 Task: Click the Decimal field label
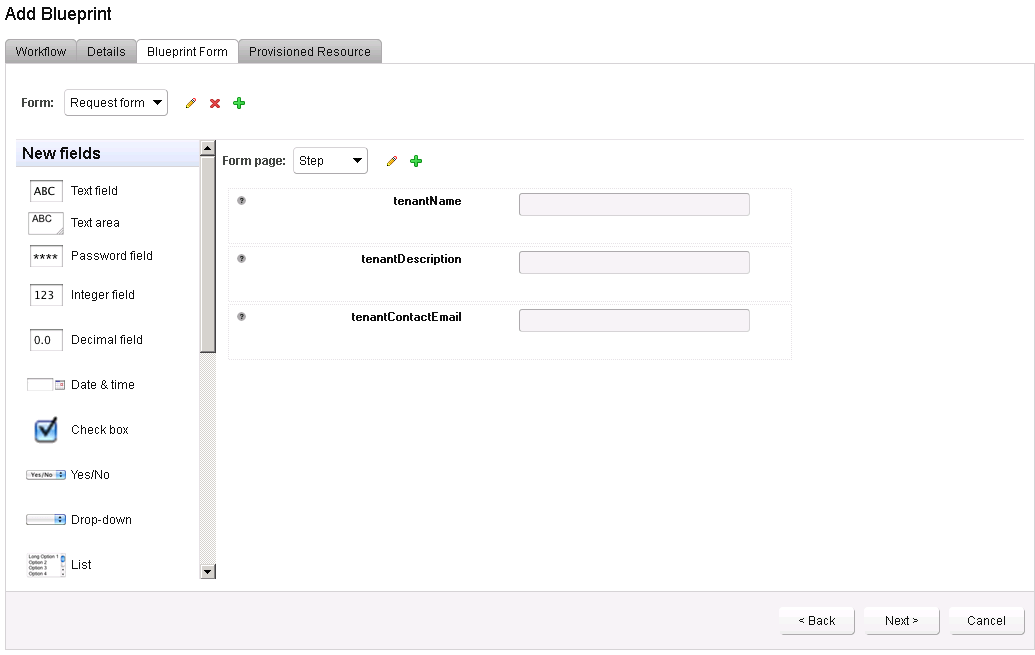click(x=107, y=340)
